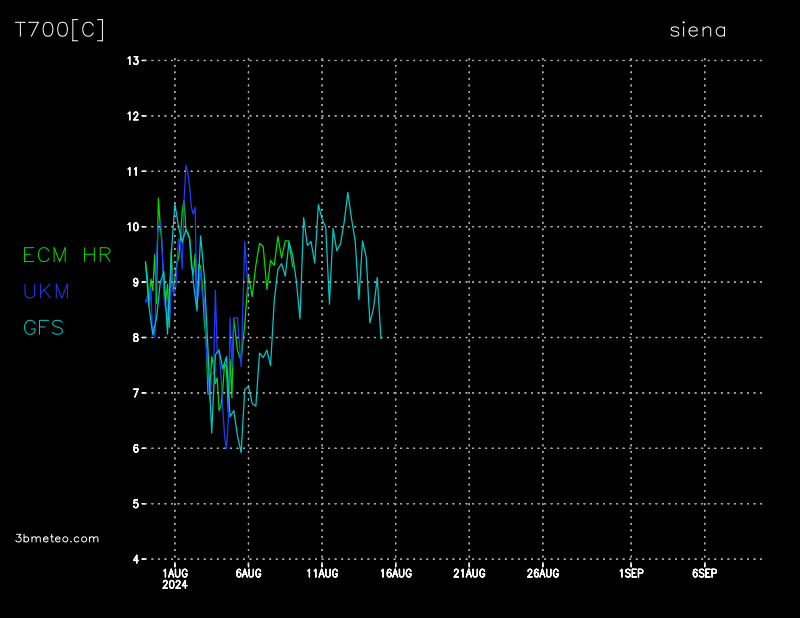The height and width of the screenshot is (618, 800).
Task: Click the ECM HR legend entry
Action: click(x=67, y=255)
